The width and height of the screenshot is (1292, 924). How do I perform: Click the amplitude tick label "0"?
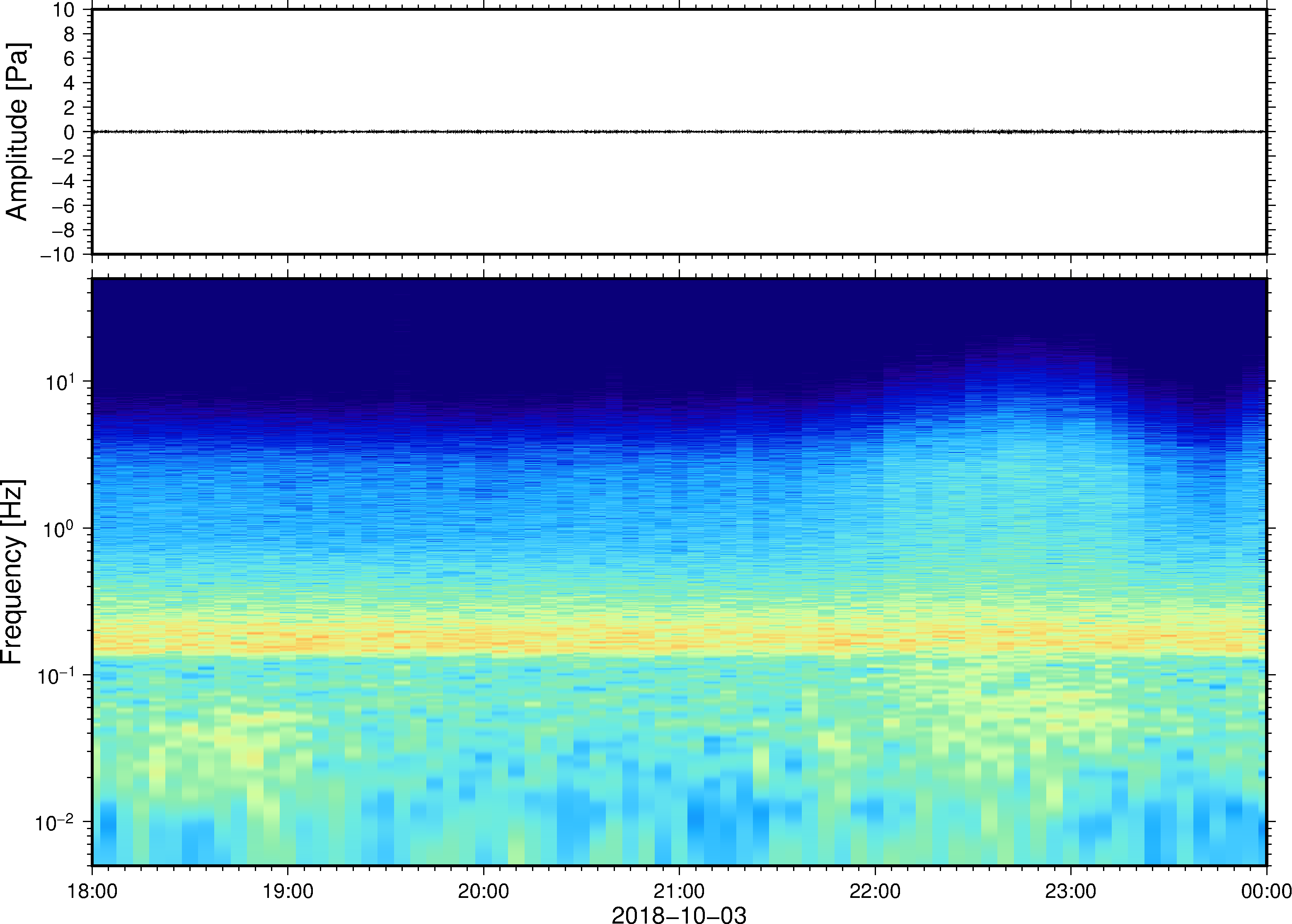pos(70,132)
